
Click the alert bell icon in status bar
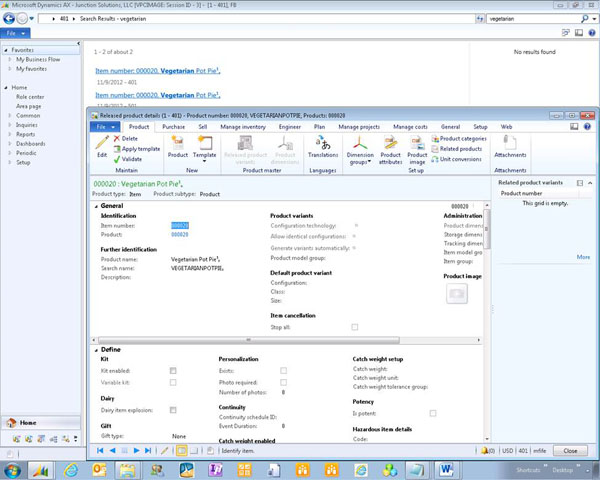coord(484,451)
